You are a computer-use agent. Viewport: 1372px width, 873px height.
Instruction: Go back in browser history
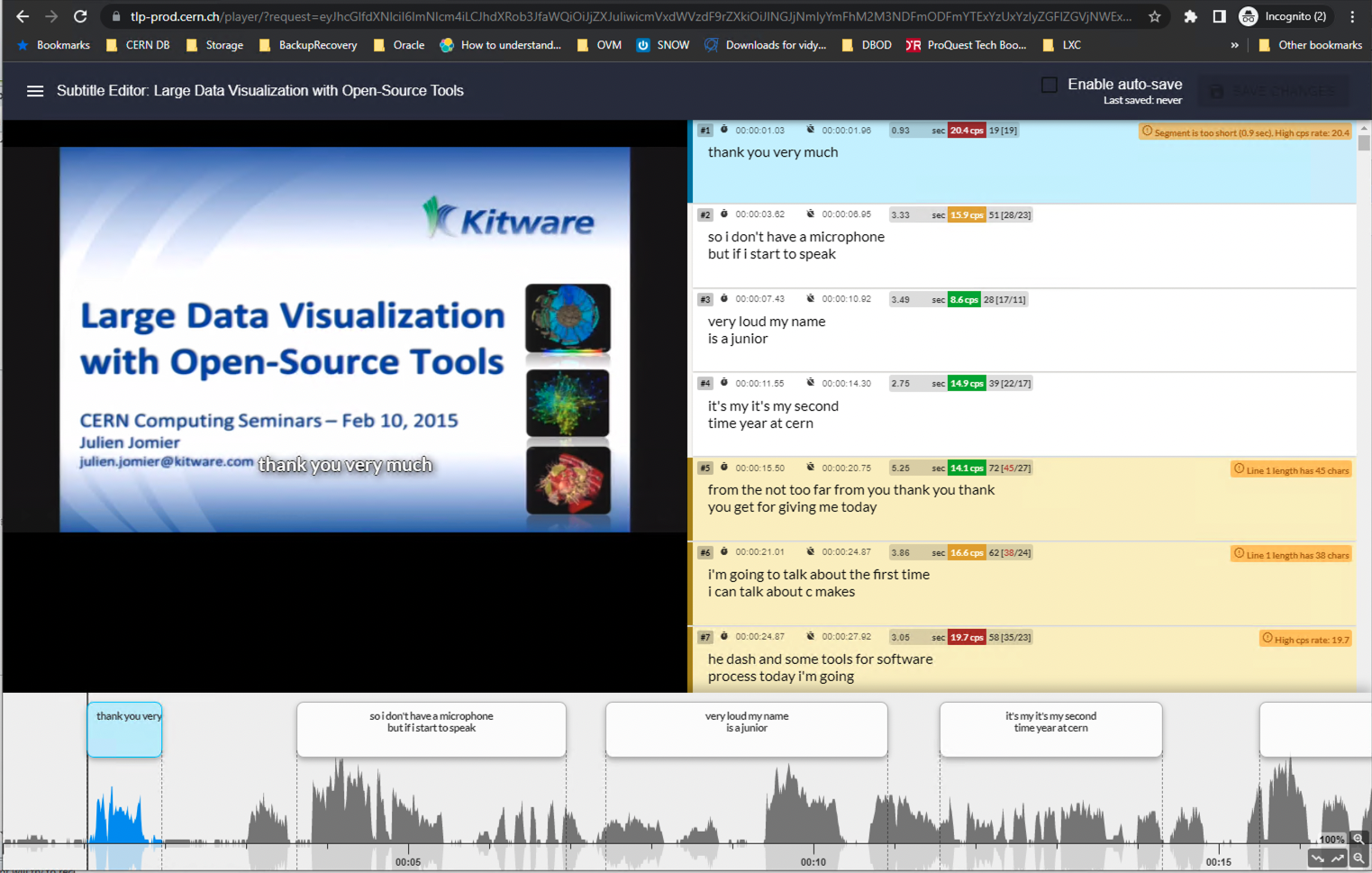point(23,16)
